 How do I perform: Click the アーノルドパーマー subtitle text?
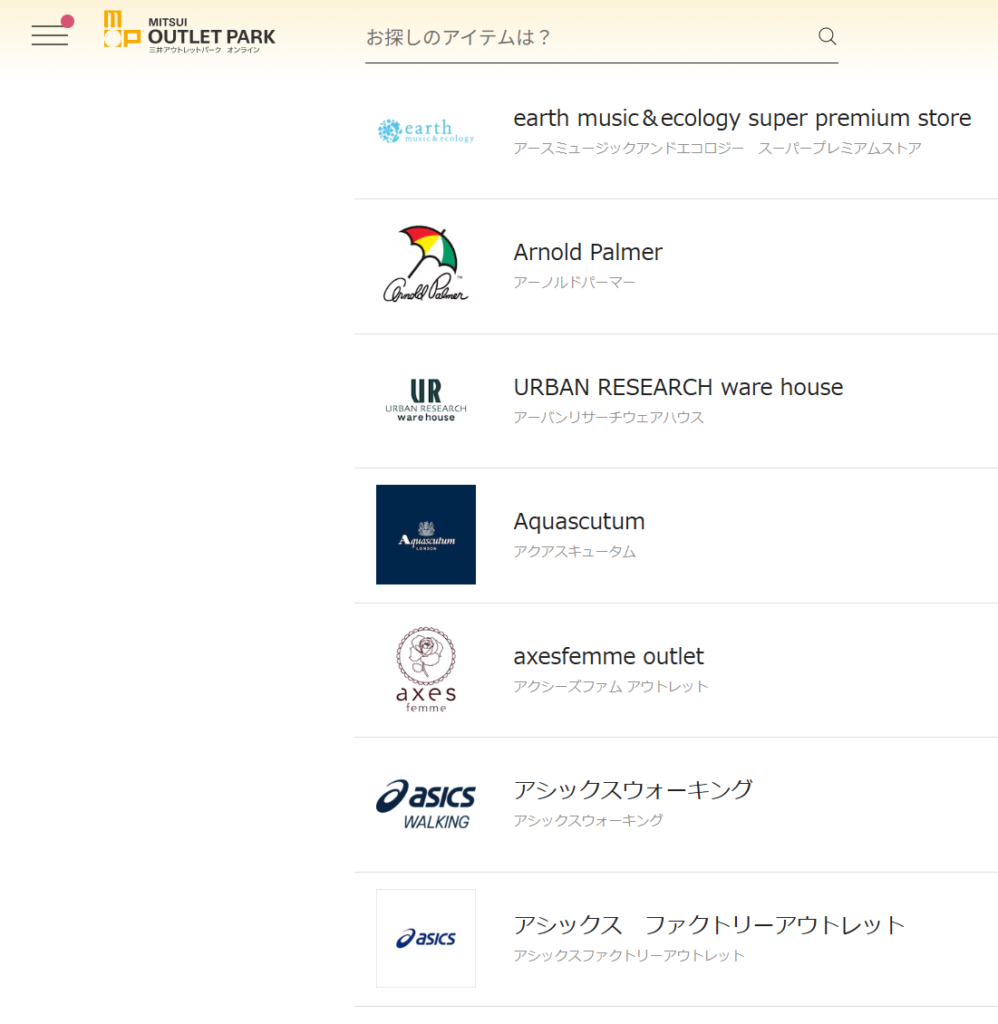pos(573,282)
